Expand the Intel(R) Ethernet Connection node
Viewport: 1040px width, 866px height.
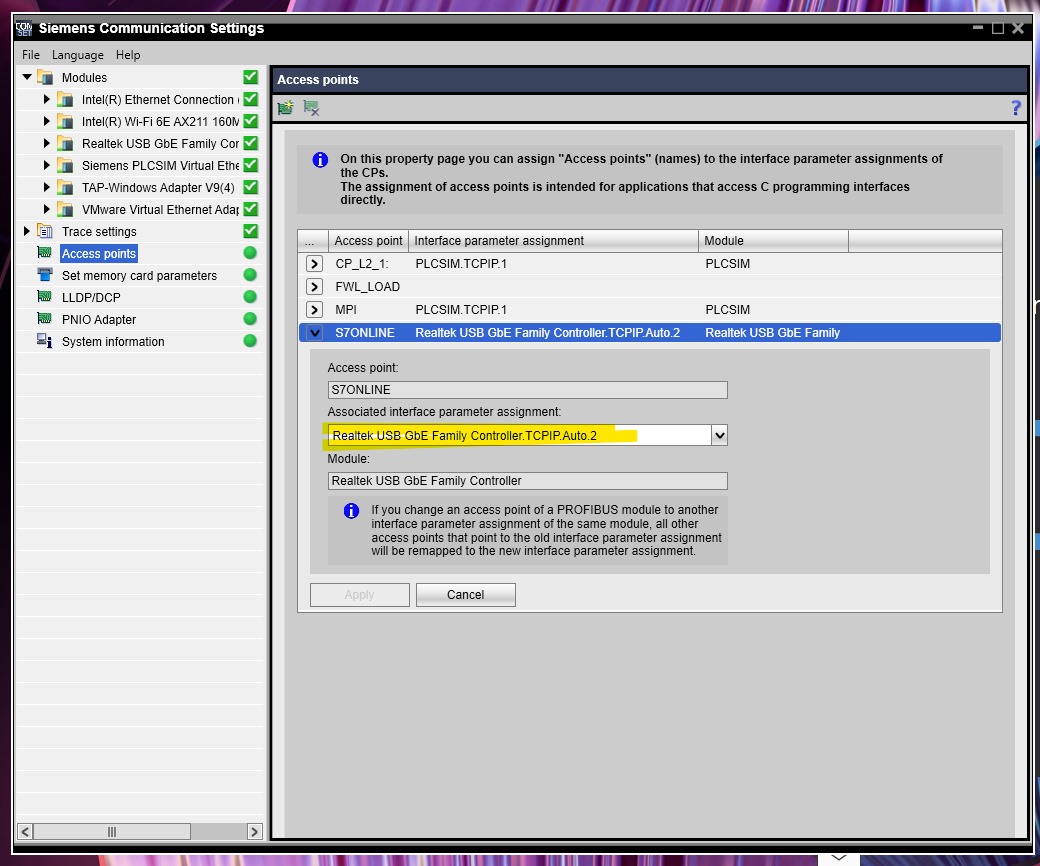click(46, 99)
